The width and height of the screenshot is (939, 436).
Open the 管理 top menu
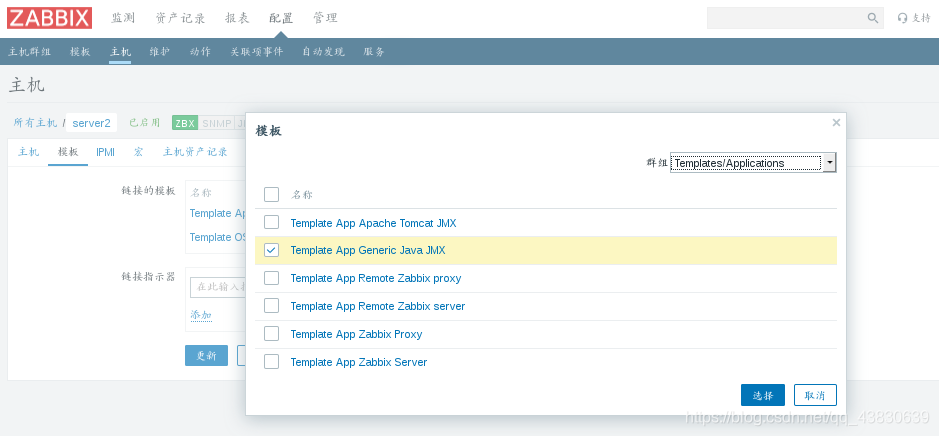[325, 18]
